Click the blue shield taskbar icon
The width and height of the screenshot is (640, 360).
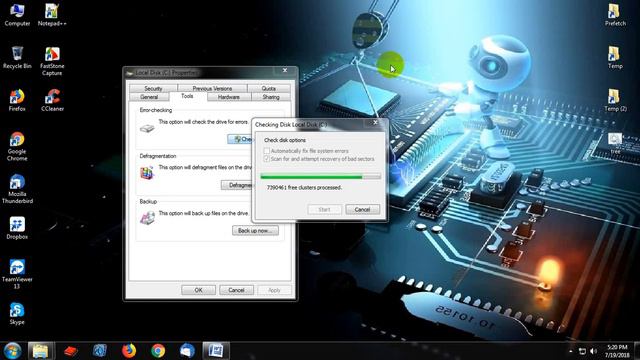[99, 351]
